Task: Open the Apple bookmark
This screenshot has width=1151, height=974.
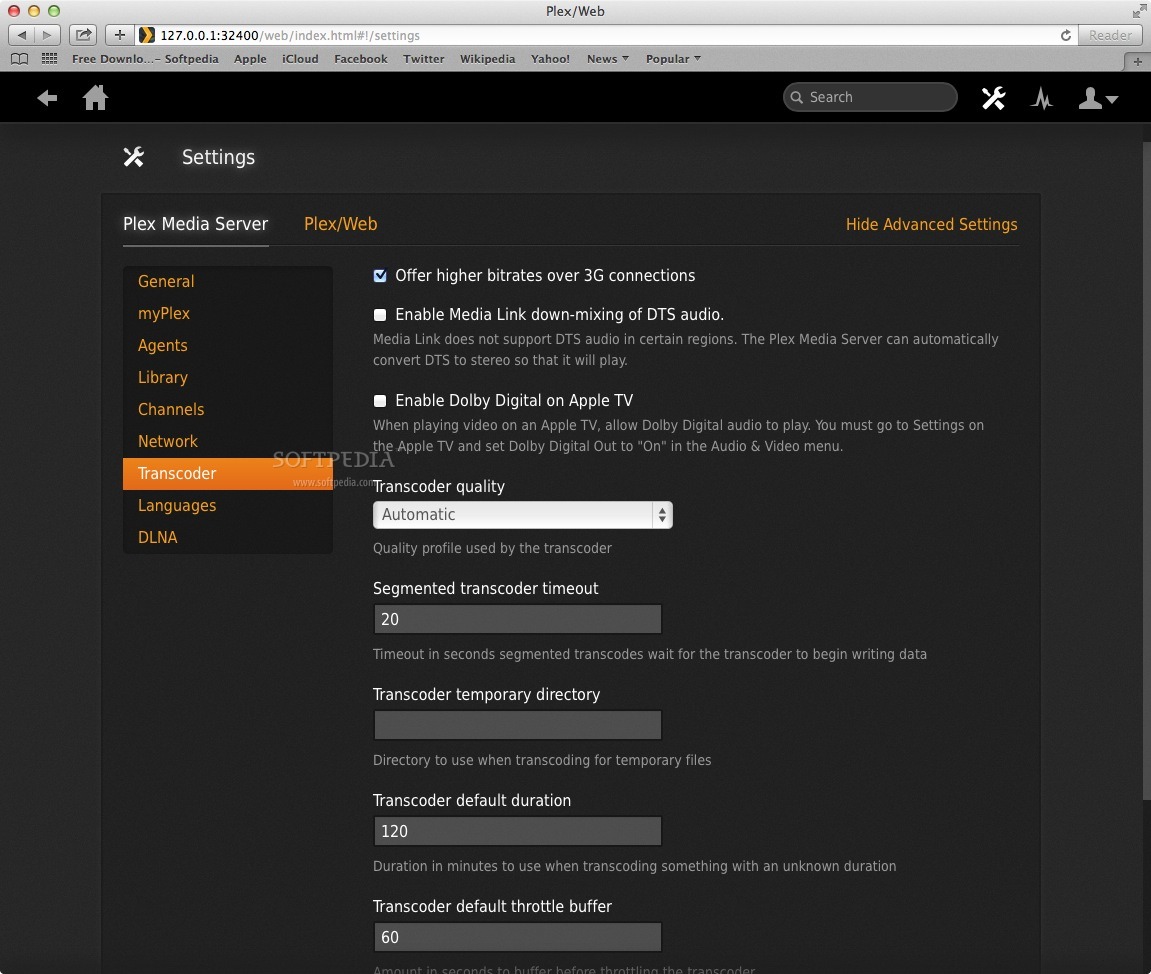Action: pyautogui.click(x=250, y=59)
